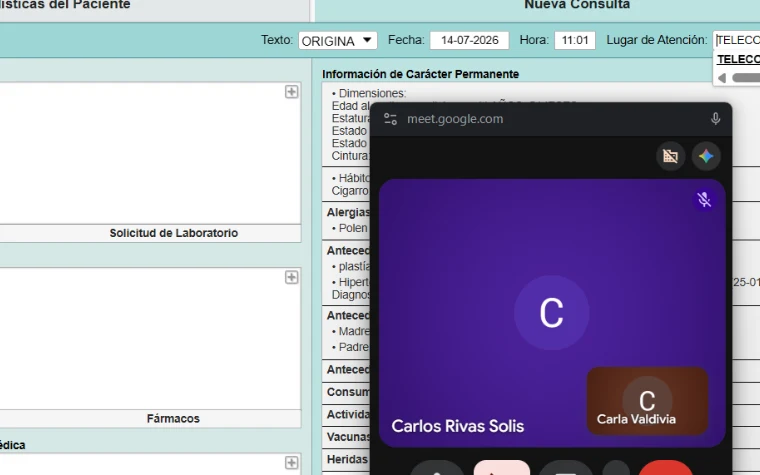The width and height of the screenshot is (760, 475).
Task: Click the Cigarro habit line
Action: (350, 190)
